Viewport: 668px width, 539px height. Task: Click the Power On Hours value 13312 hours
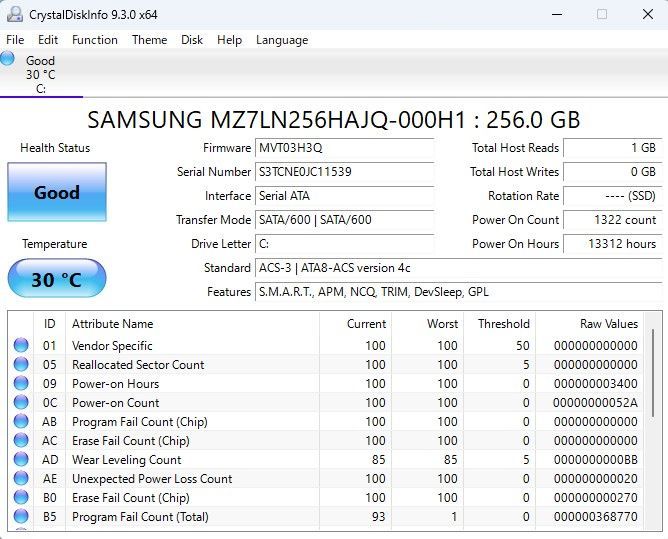point(613,244)
